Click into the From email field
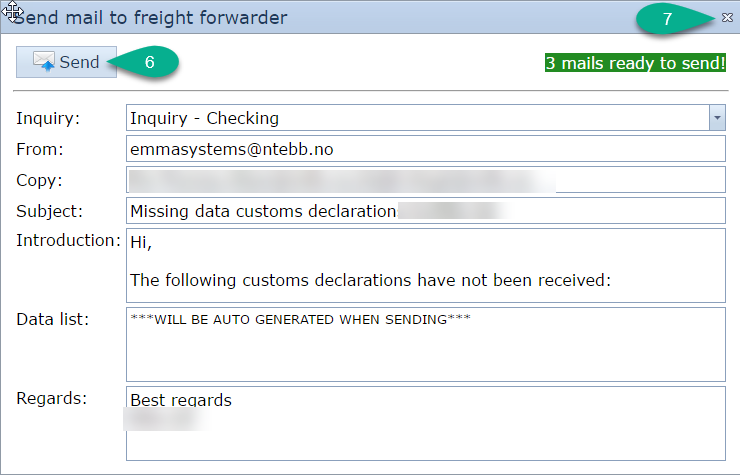Viewport: 740px width, 475px height. pos(425,149)
